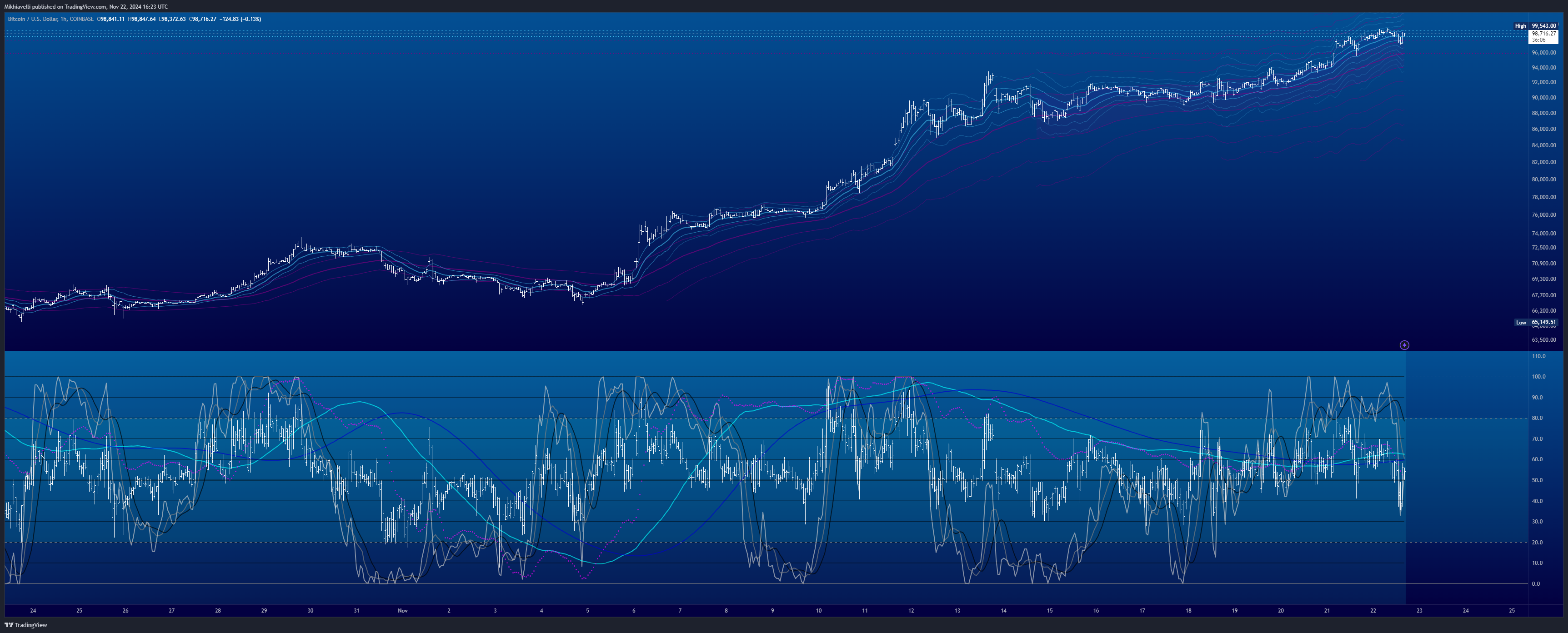Click the current price label with 36:06 countdown
This screenshot has height=633, width=1568.
[1543, 36]
